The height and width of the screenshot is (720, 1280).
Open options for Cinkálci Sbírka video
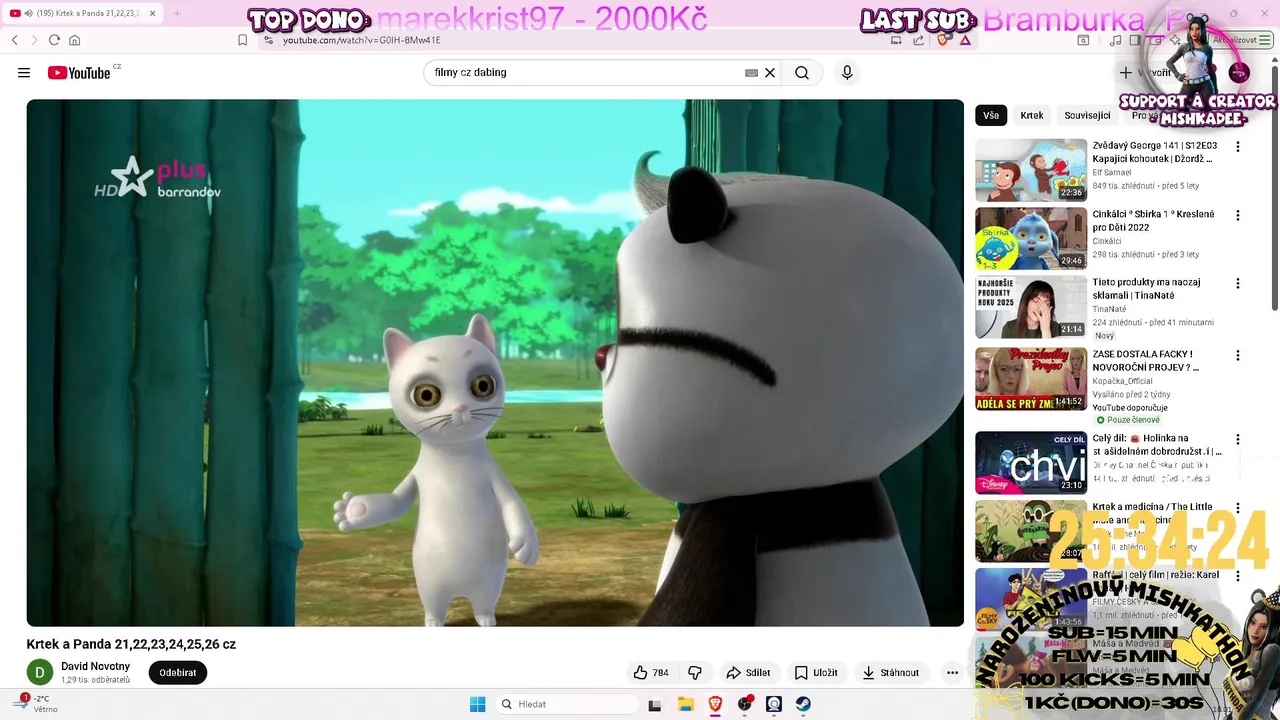[x=1238, y=216]
